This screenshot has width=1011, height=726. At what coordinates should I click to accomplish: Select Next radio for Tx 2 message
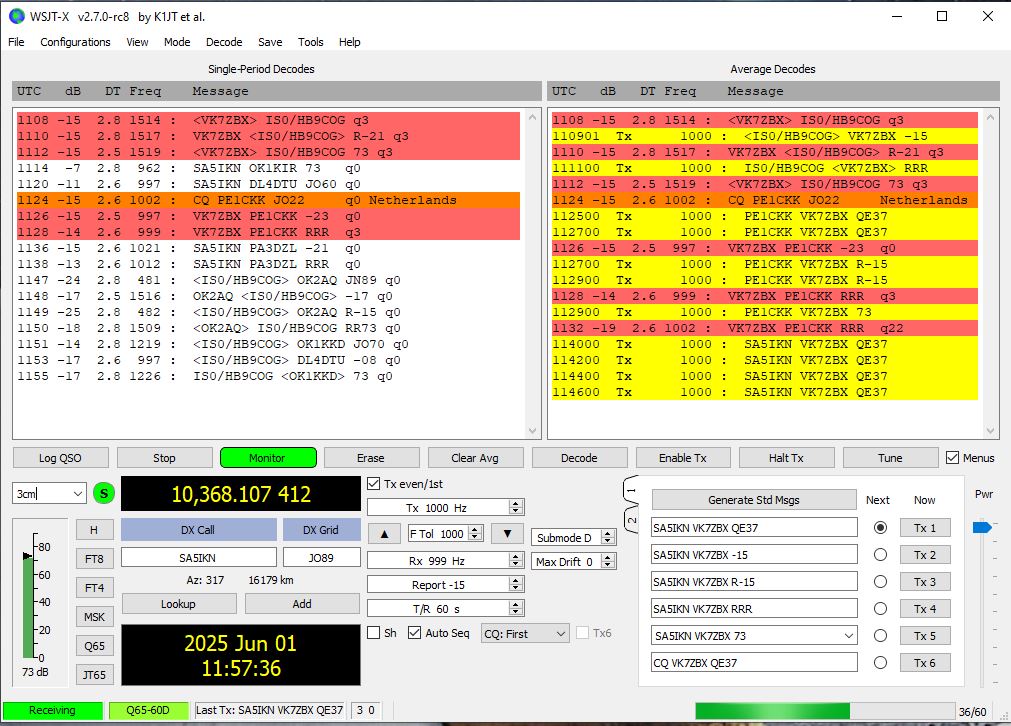[x=880, y=554]
